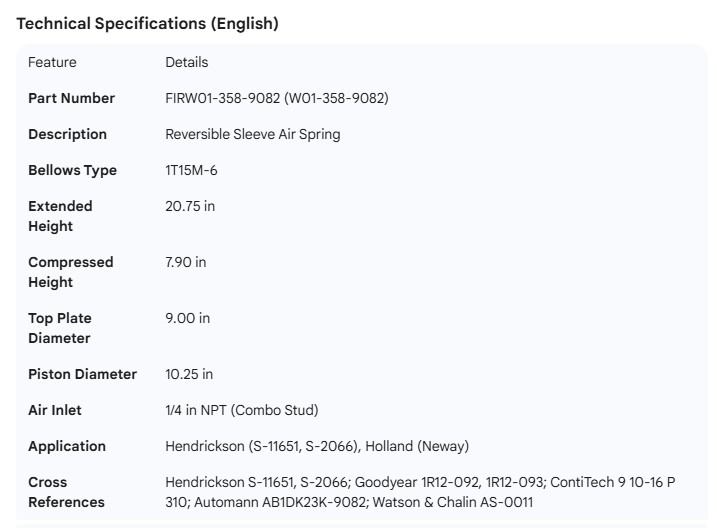Click the Piston Diameter label
Viewport: 717px width, 528px height.
(x=82, y=374)
